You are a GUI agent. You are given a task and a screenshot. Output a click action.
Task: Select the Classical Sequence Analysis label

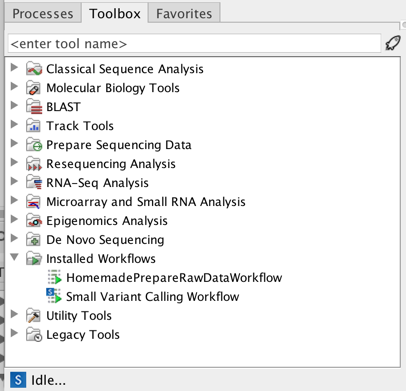pyautogui.click(x=125, y=69)
